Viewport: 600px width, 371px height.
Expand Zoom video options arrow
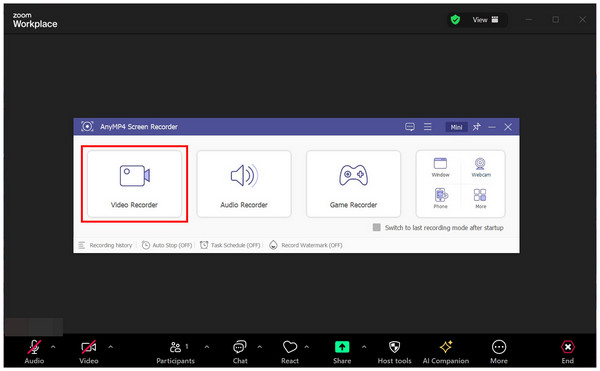coord(111,347)
